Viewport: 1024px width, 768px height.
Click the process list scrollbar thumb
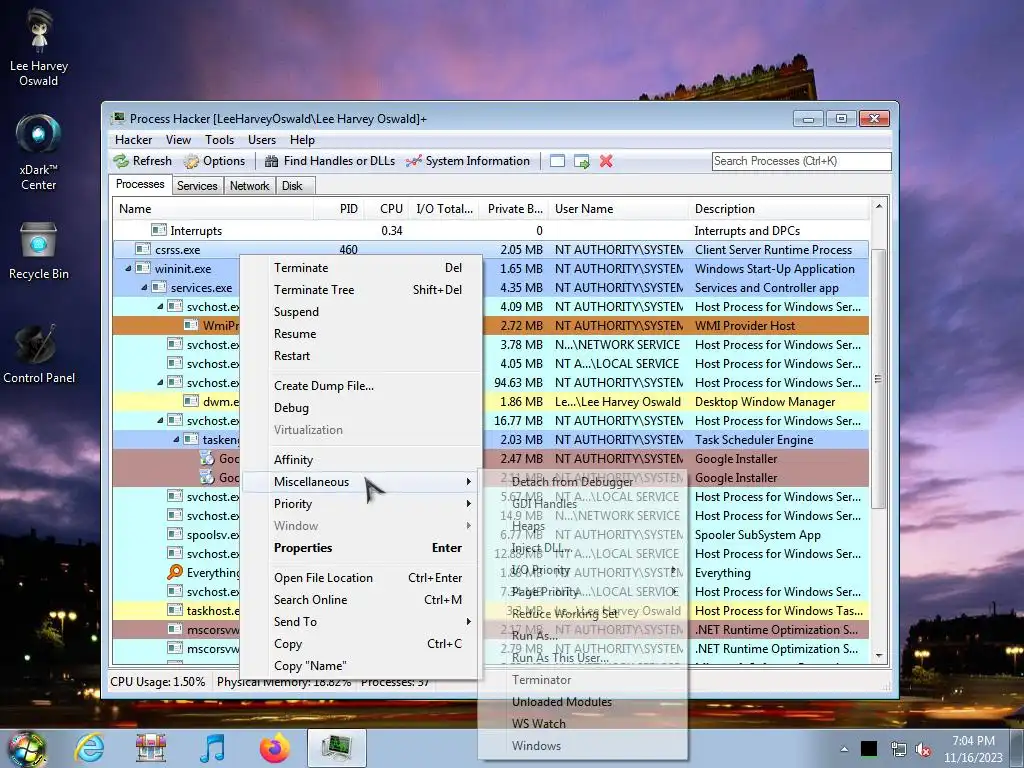pos(878,379)
